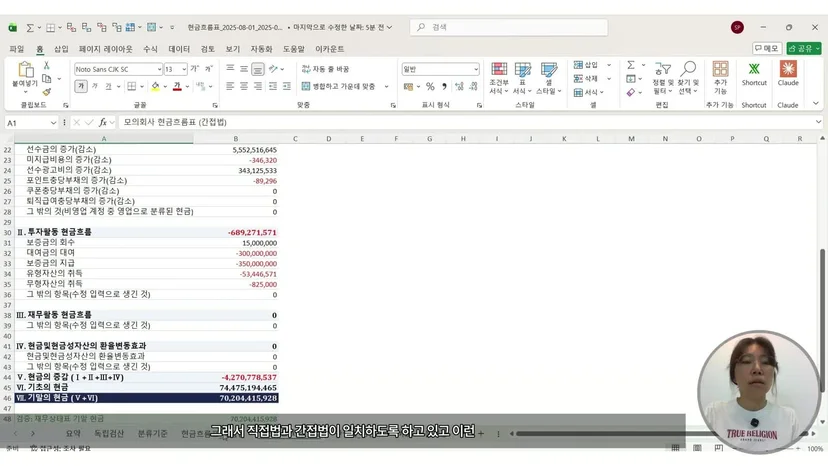Toggle wrap text (자동 줄 바꿈)

[325, 69]
